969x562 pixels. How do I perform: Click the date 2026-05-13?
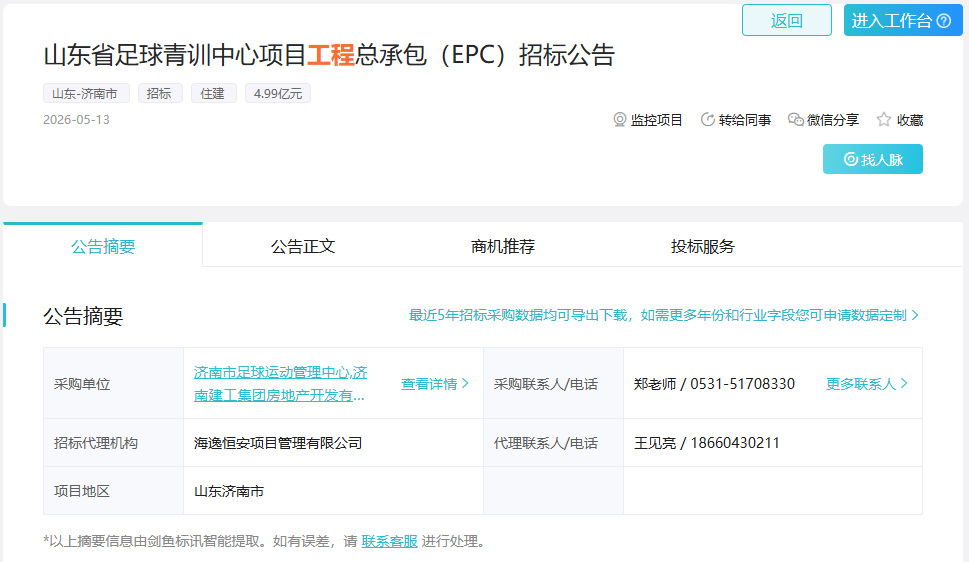coord(76,120)
